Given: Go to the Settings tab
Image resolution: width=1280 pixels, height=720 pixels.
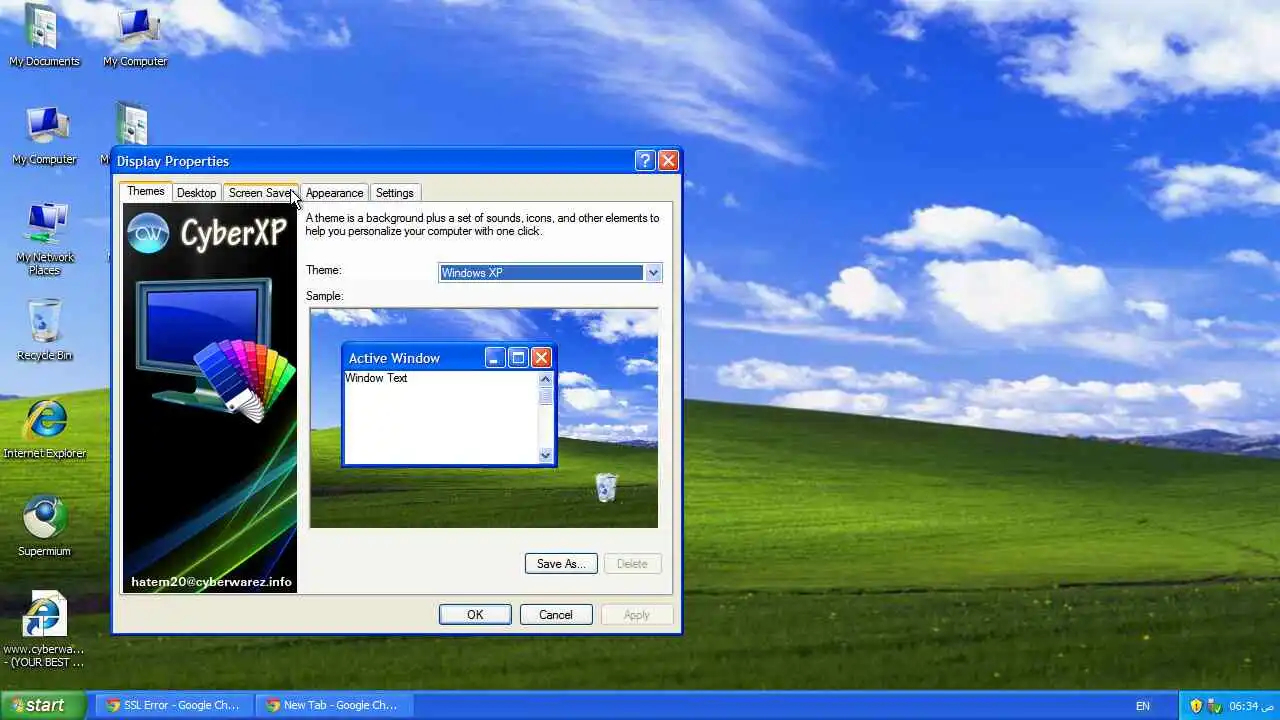Looking at the screenshot, I should coord(395,193).
